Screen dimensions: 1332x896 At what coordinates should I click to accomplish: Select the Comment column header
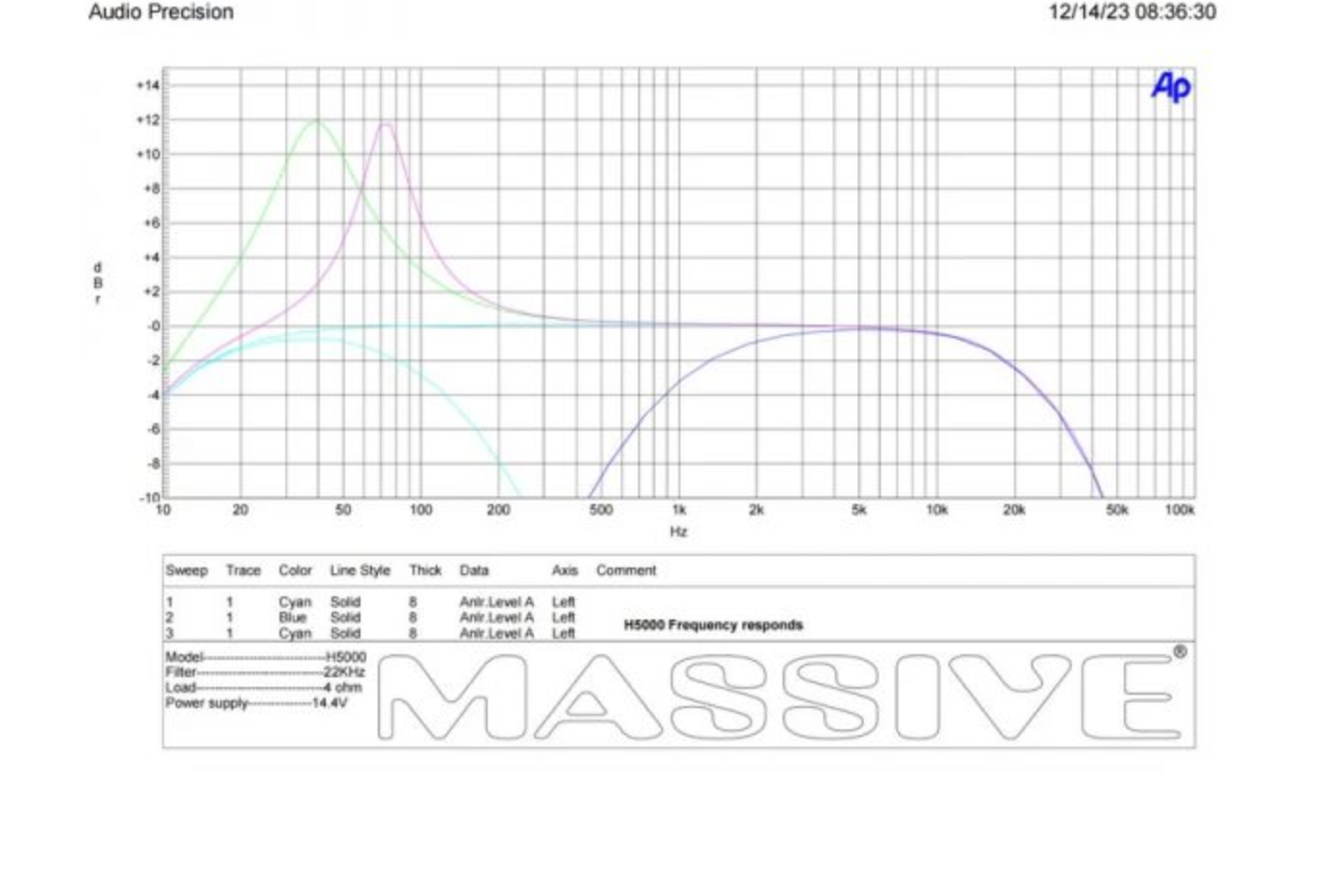(x=626, y=569)
